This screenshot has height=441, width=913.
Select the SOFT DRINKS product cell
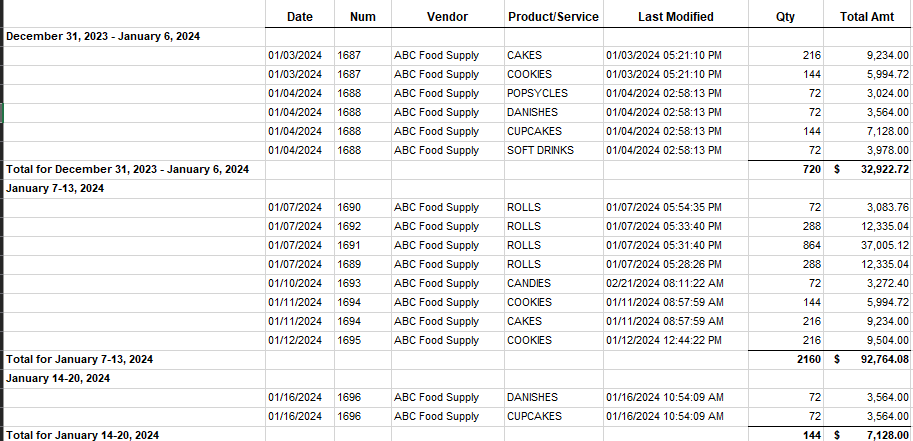pos(541,150)
